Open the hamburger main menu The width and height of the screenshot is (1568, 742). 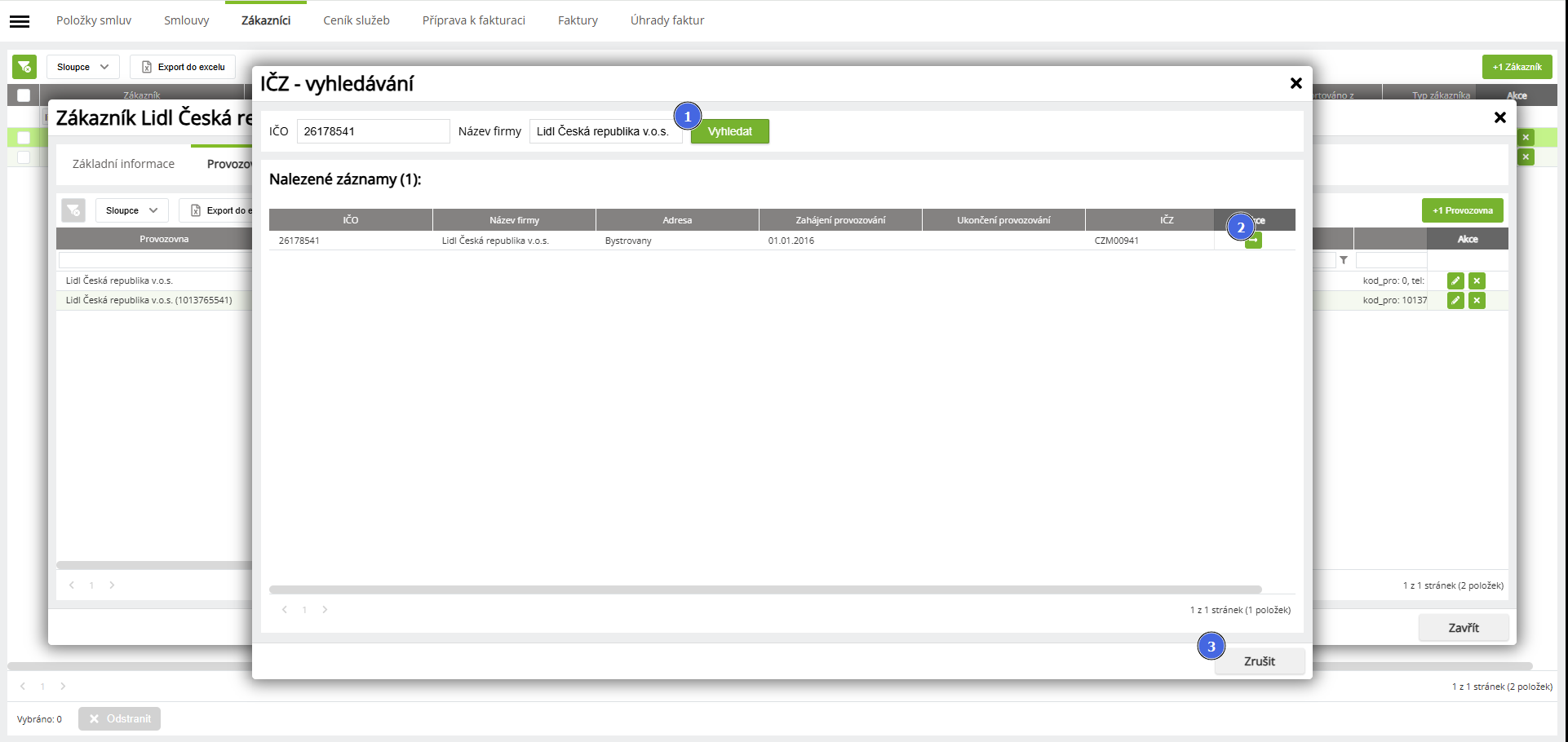[20, 21]
